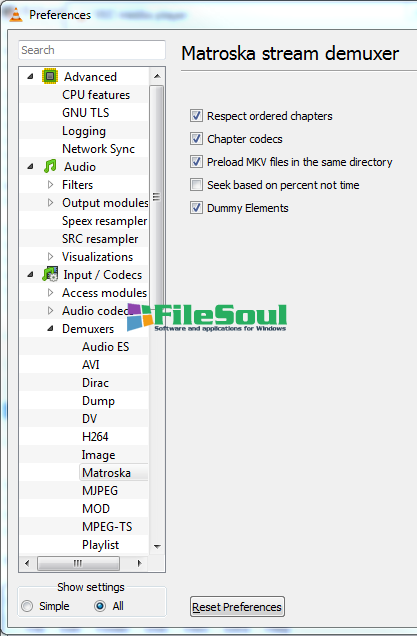Open the H264 demuxer settings
The image size is (417, 636).
pyautogui.click(x=95, y=436)
